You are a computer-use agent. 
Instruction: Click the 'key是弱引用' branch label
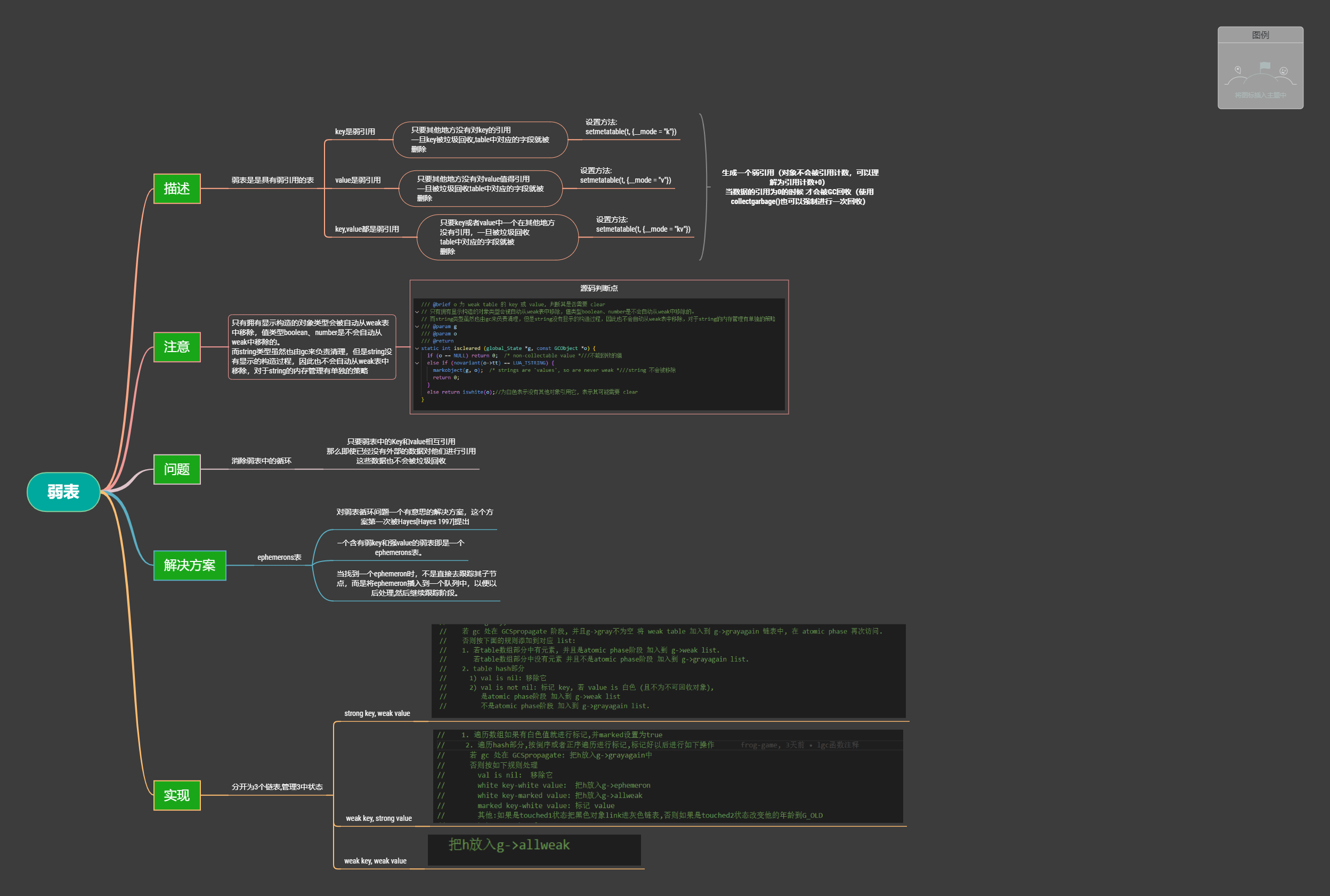point(355,132)
